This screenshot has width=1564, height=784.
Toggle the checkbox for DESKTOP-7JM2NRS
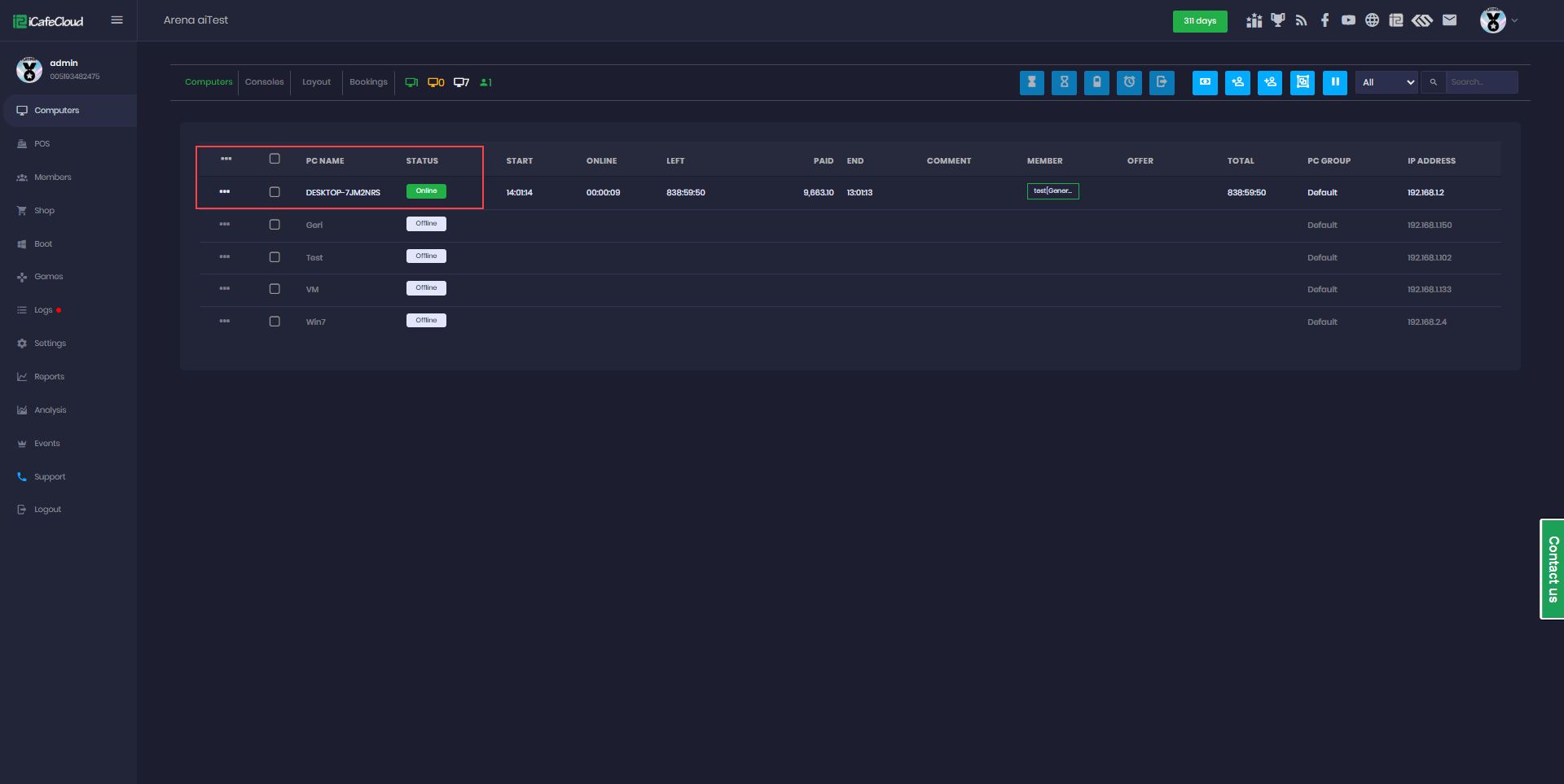point(275,192)
